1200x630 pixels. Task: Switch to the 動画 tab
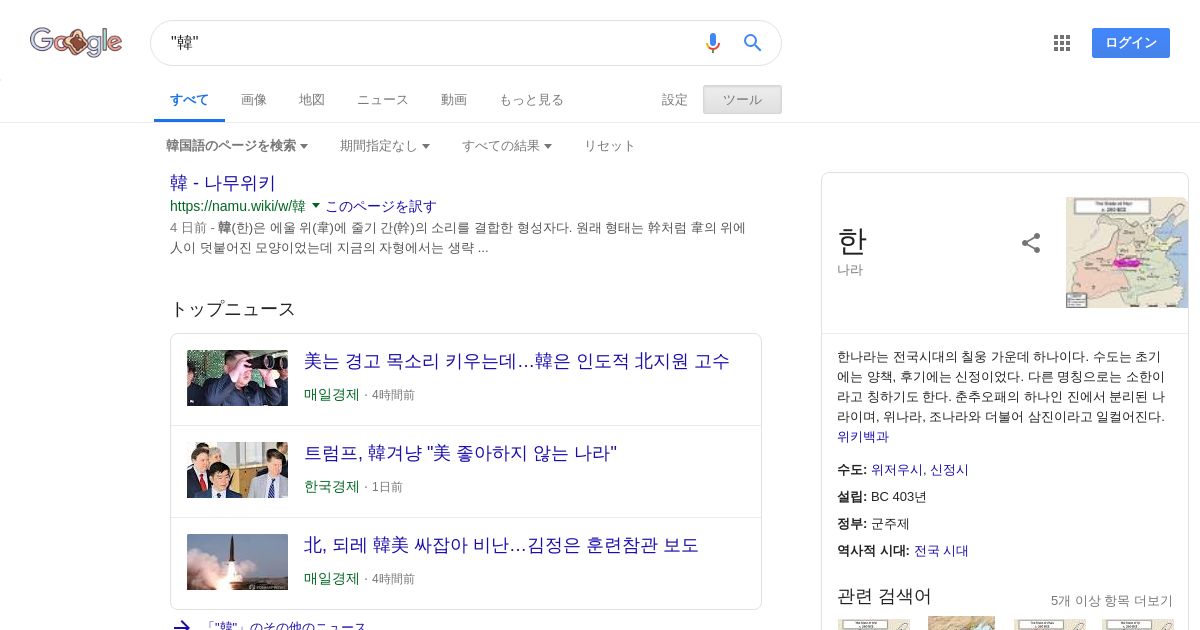tap(454, 100)
